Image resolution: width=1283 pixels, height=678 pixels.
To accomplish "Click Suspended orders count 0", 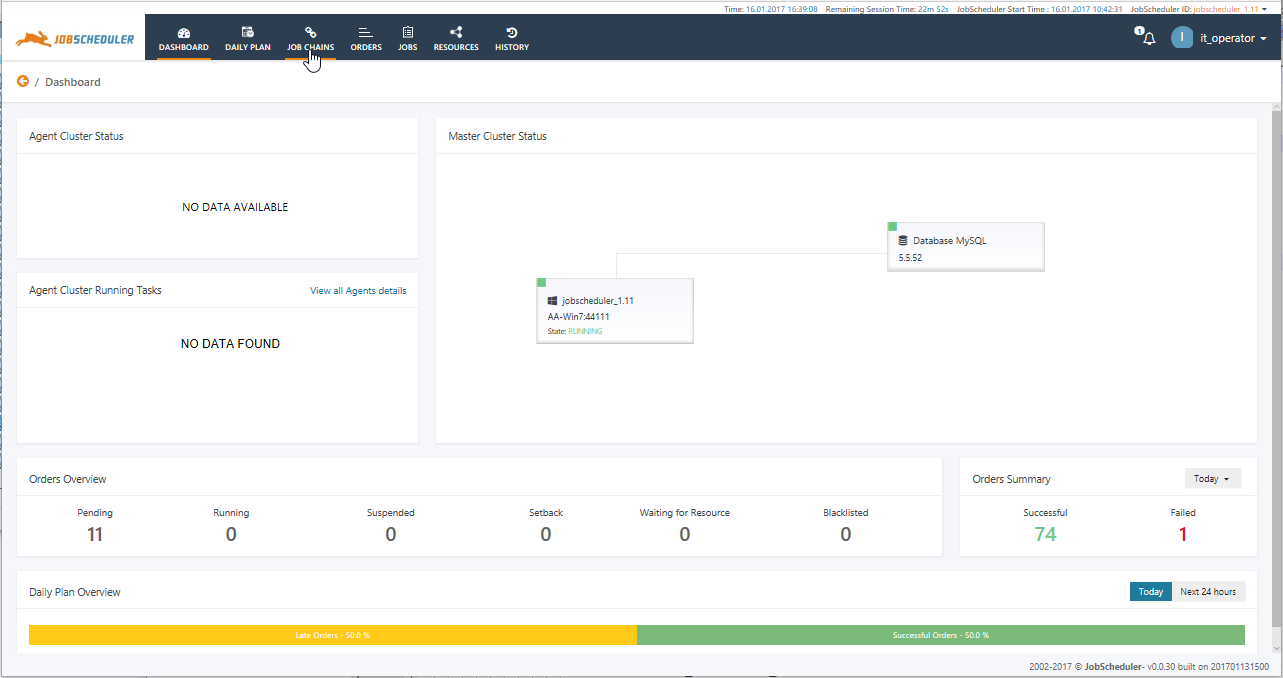I will [x=391, y=535].
